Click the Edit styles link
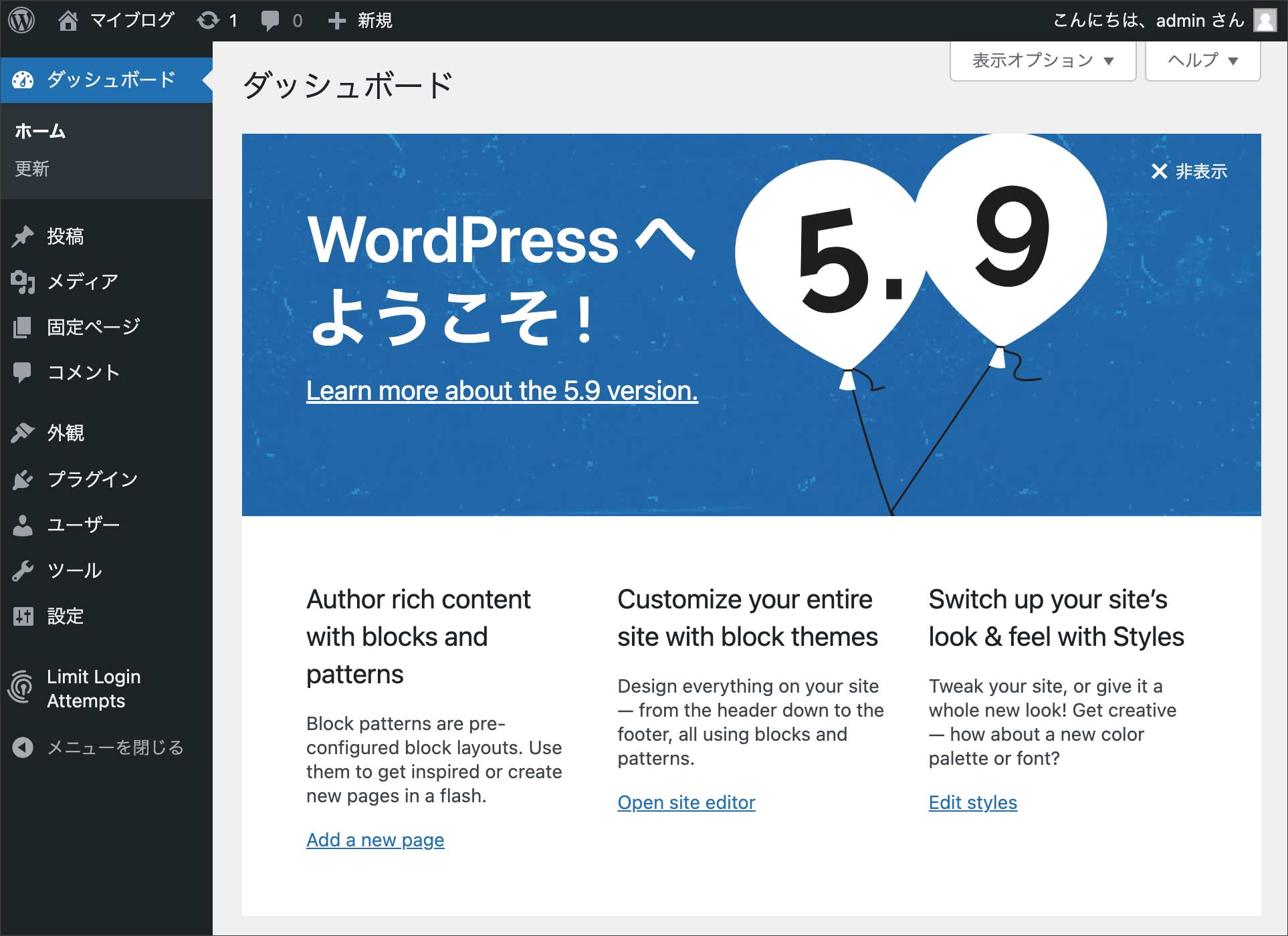Screen dimensions: 1288x936 [x=972, y=802]
